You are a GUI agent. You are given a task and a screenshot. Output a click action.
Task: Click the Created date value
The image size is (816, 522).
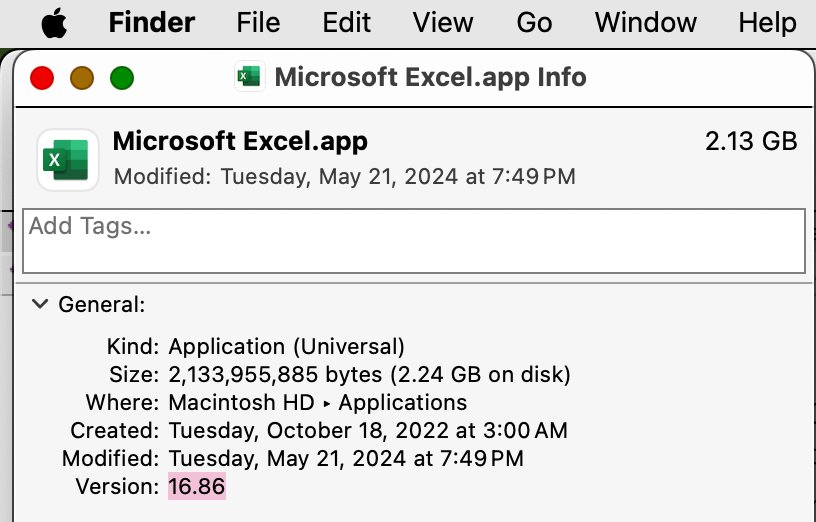point(368,431)
